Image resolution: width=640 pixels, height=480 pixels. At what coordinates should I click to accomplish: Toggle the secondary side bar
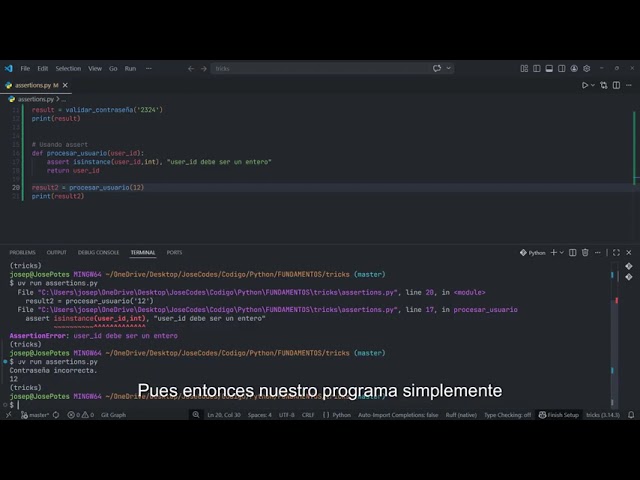coord(562,68)
